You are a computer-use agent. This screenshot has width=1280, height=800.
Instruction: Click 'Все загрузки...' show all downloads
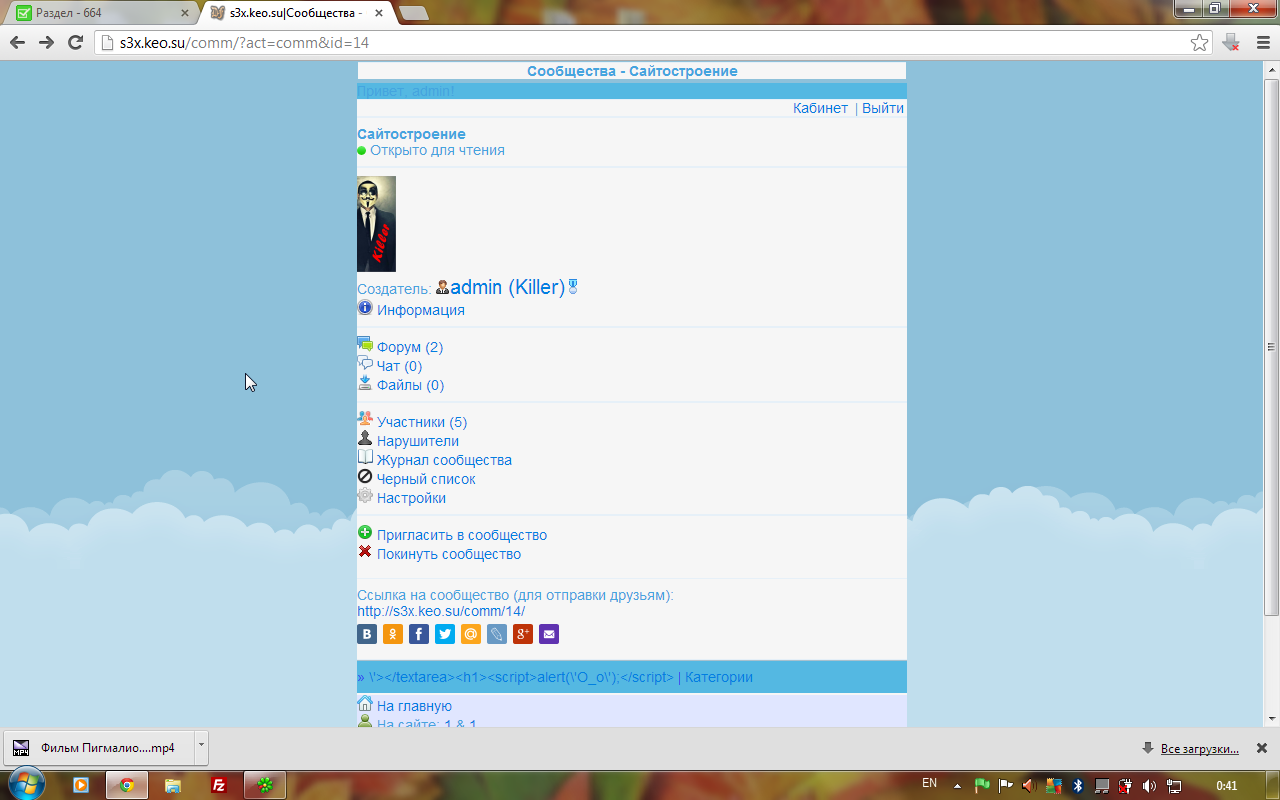pyautogui.click(x=1199, y=748)
